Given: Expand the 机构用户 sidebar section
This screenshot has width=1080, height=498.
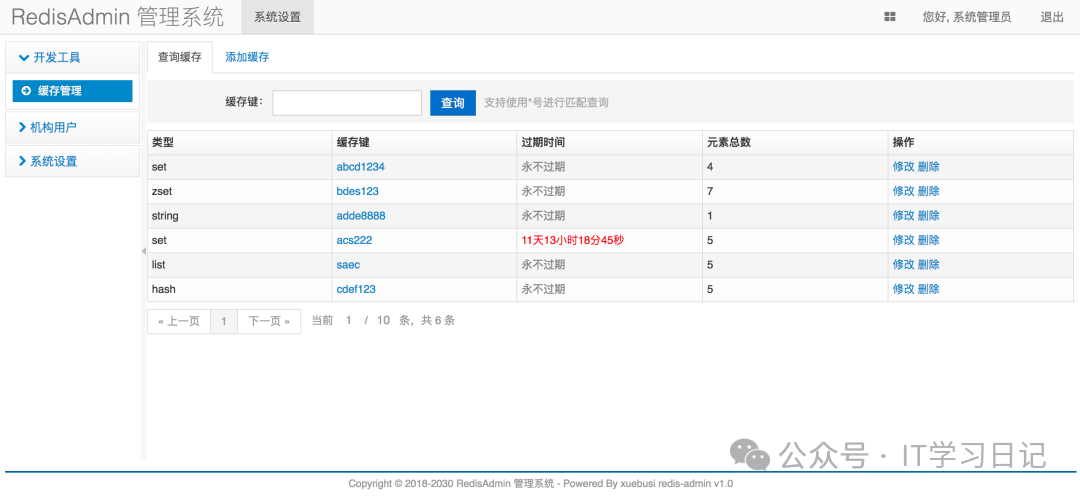Looking at the screenshot, I should point(53,127).
